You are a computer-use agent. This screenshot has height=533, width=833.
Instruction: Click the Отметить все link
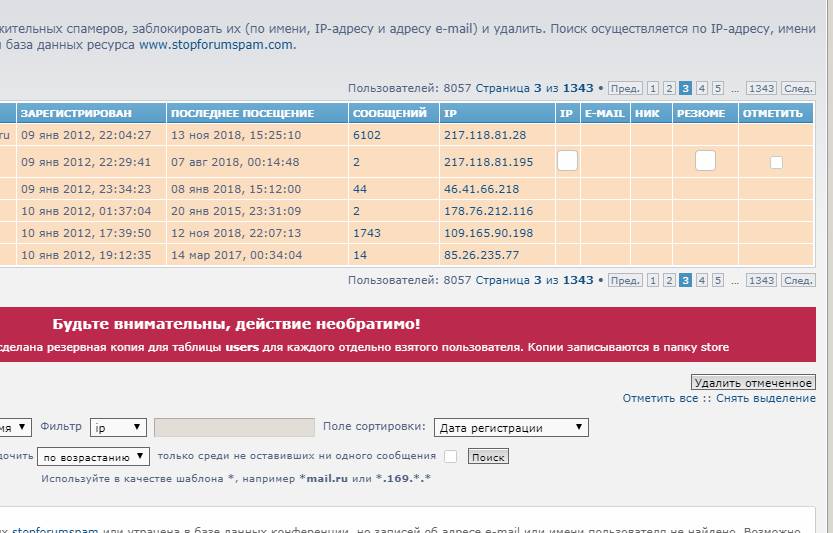[x=660, y=398]
